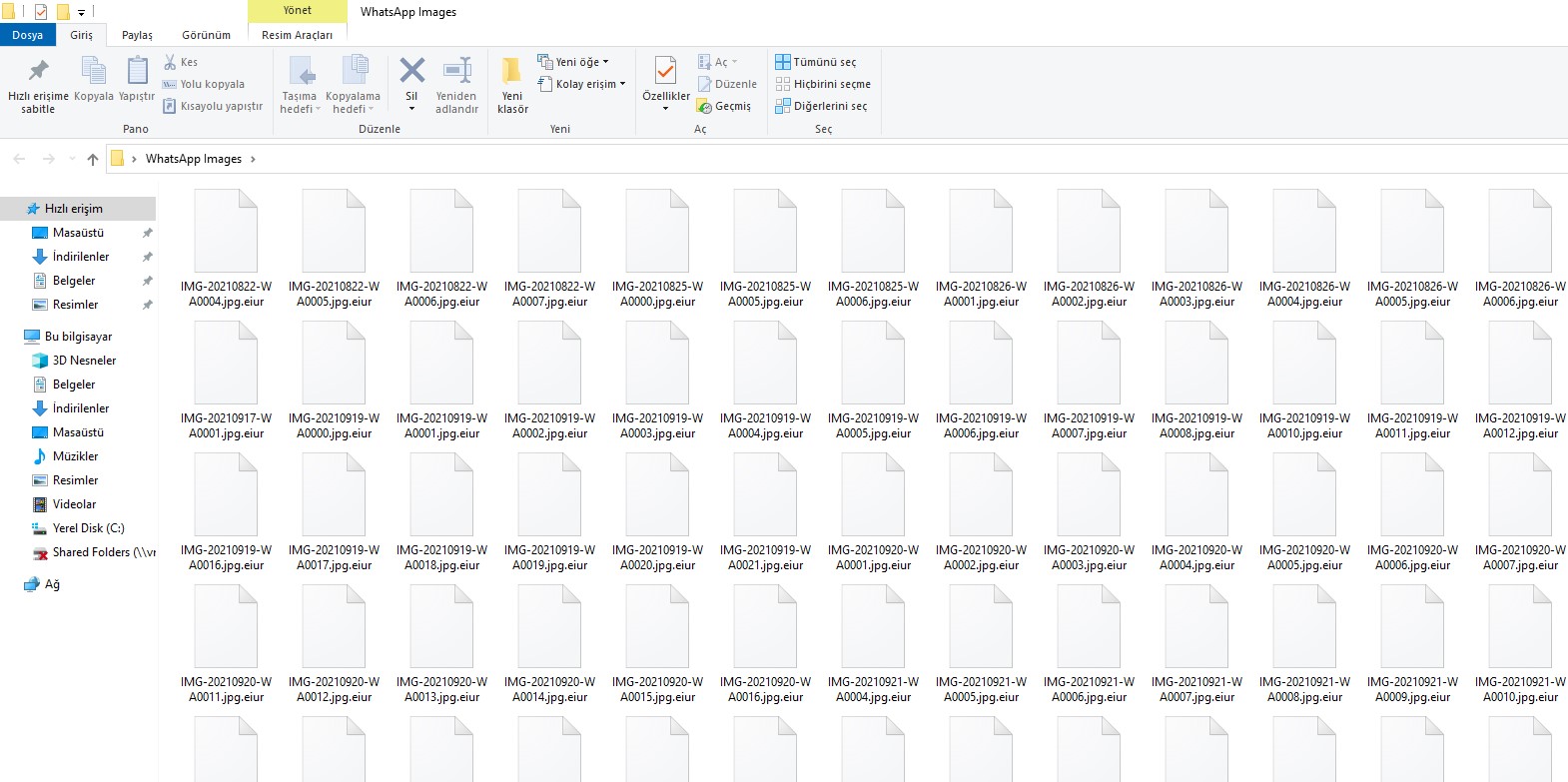1568x782 pixels.
Task: Click Hiçbirini seçme to clear selection
Action: click(823, 84)
